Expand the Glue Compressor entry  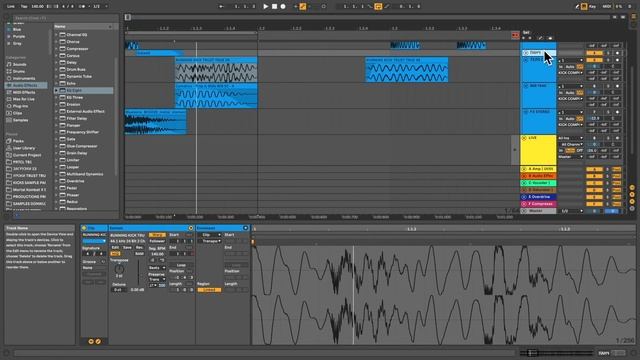[56, 146]
